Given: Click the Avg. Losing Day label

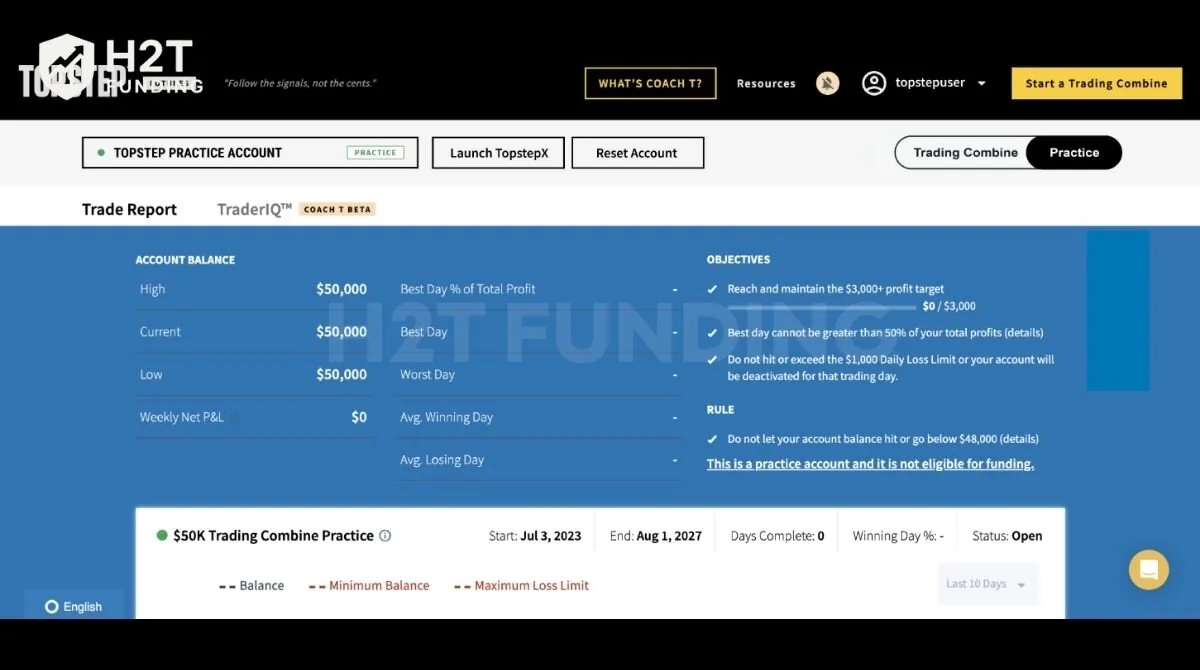Looking at the screenshot, I should pos(442,461).
